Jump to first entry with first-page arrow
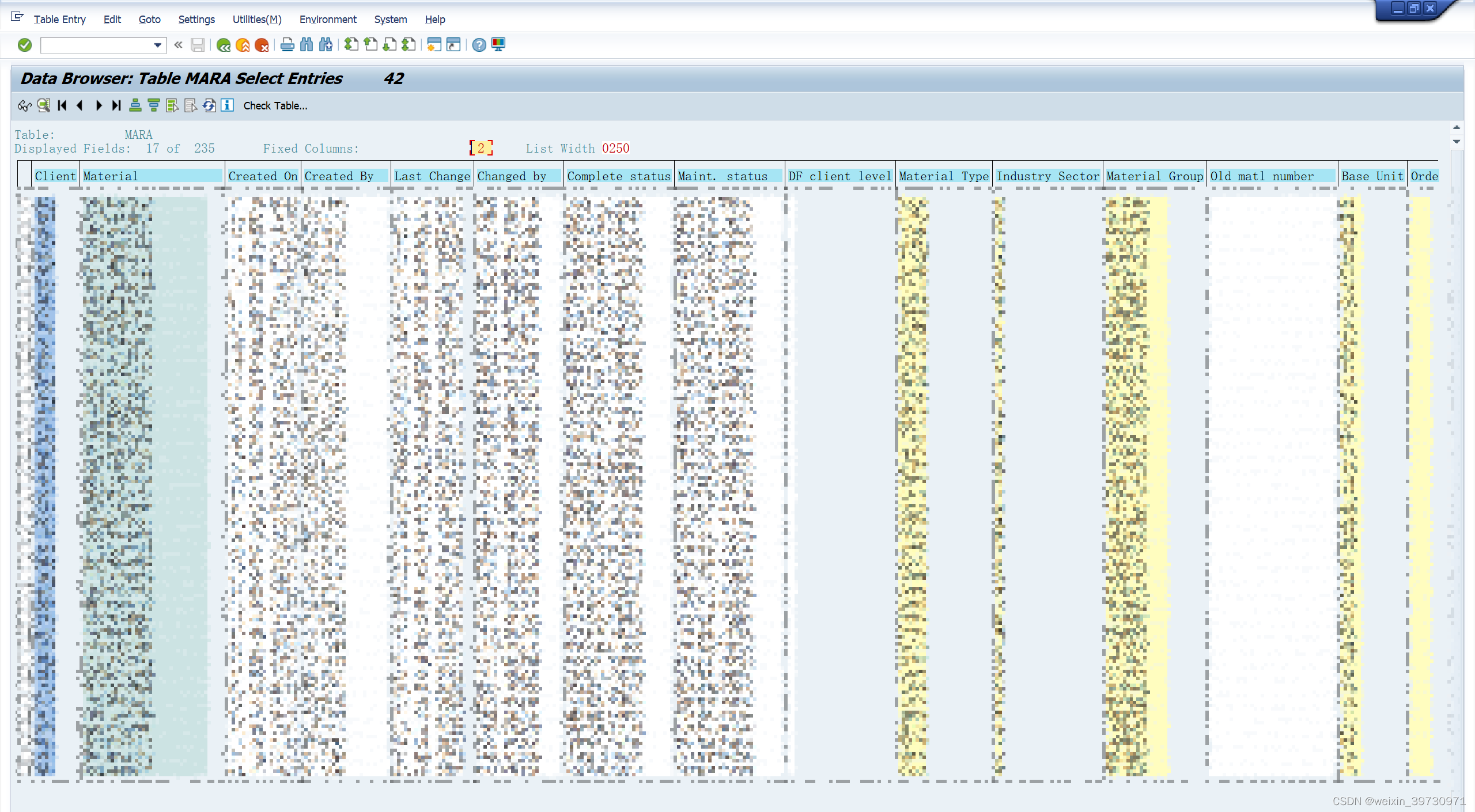The image size is (1475, 812). (62, 105)
